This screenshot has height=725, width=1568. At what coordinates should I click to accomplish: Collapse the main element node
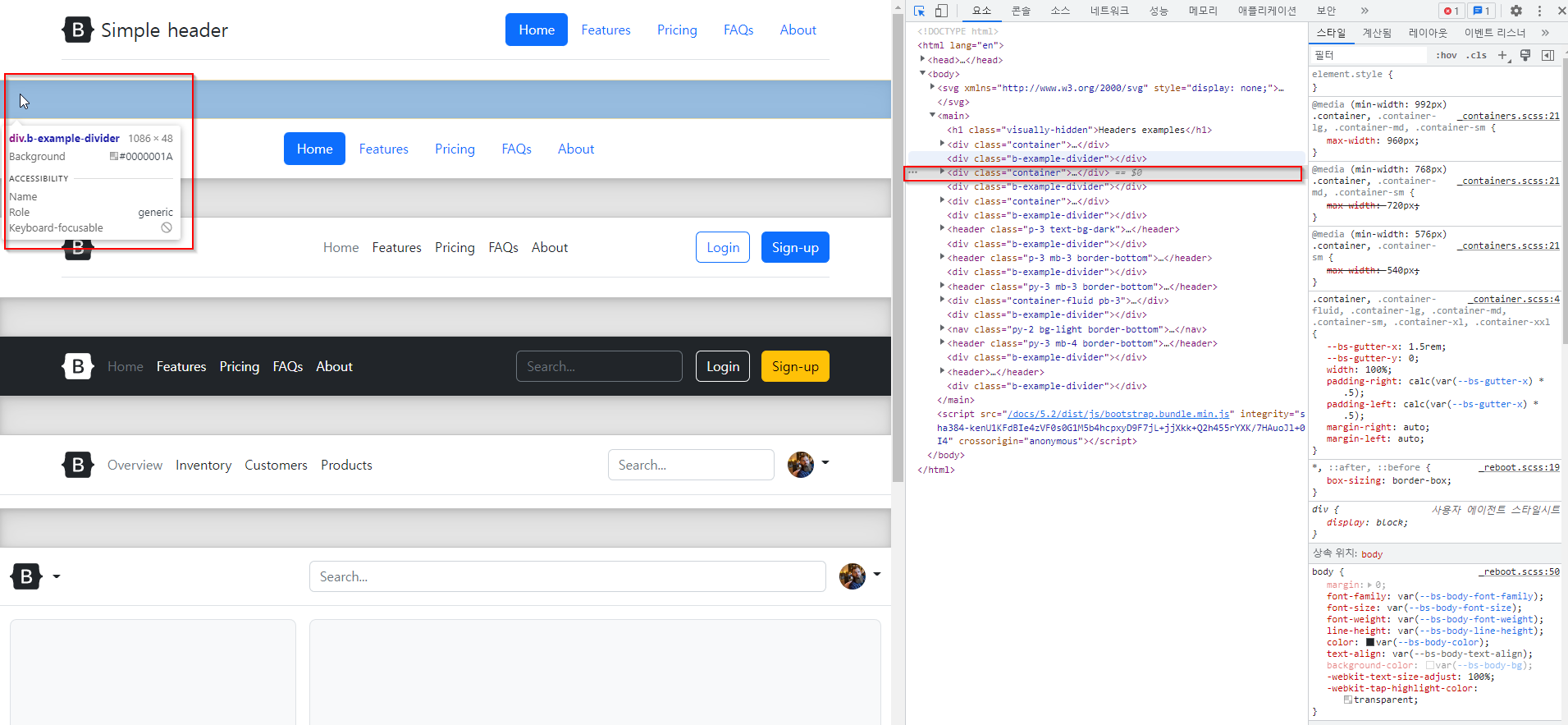[933, 115]
